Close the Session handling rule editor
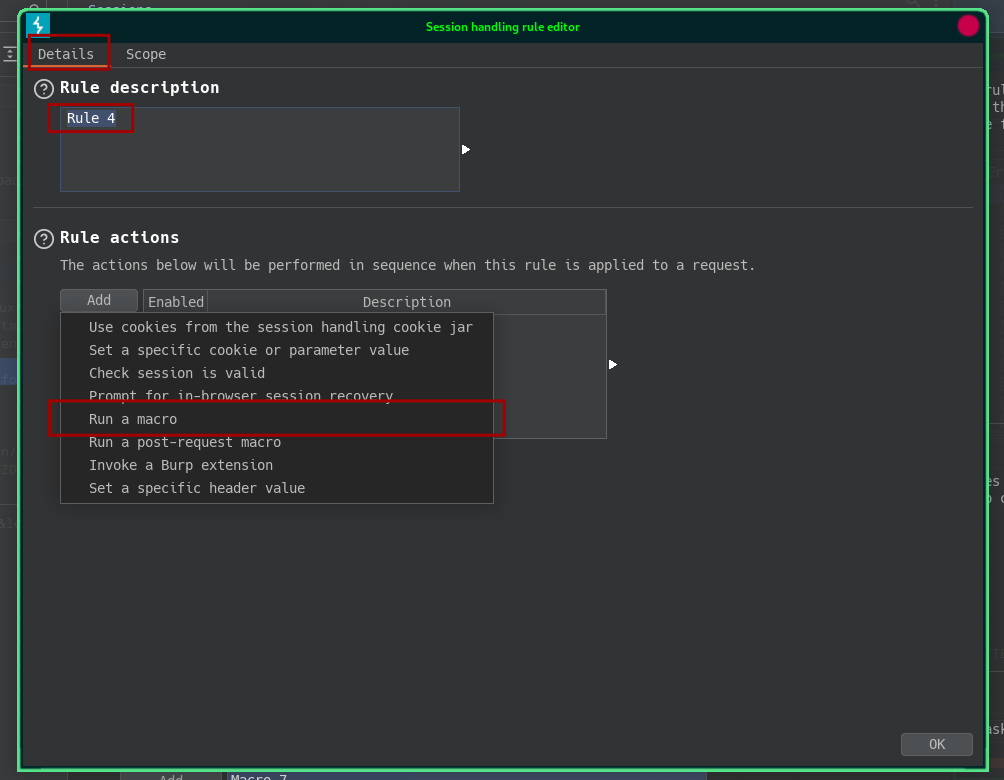1004x780 pixels. pos(968,26)
